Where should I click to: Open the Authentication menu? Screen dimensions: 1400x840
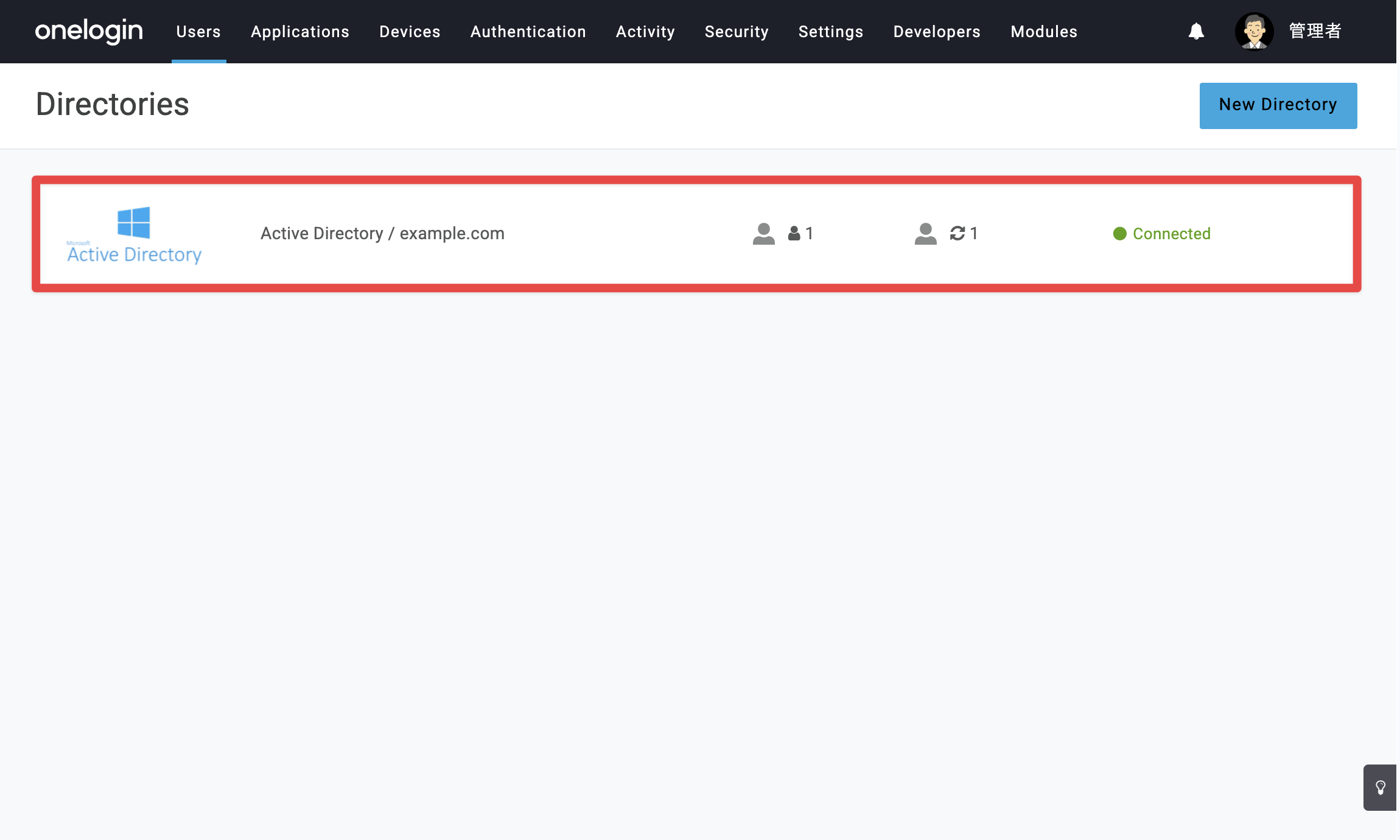click(x=528, y=32)
